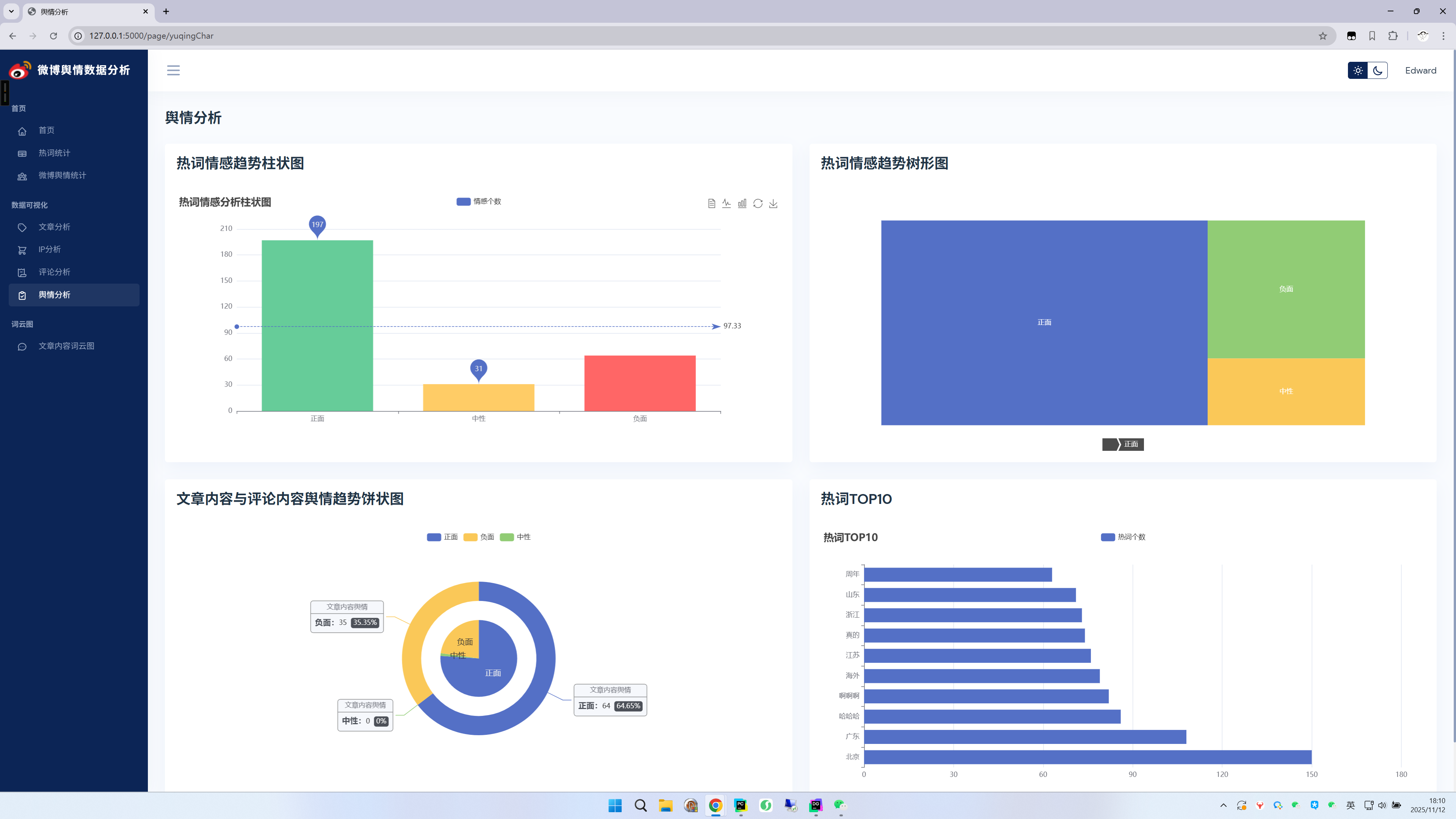1456x819 pixels.
Task: Click the green 正面 bar
Action: [317, 326]
